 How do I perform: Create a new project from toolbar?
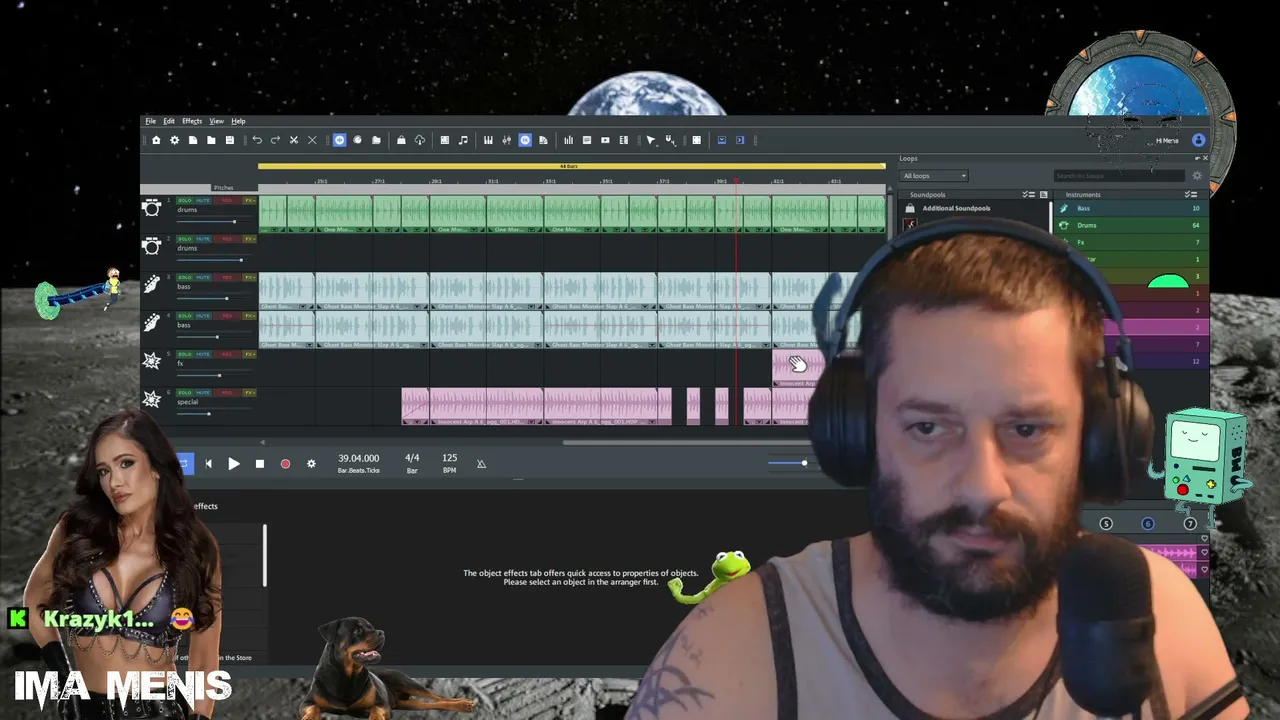[x=193, y=140]
